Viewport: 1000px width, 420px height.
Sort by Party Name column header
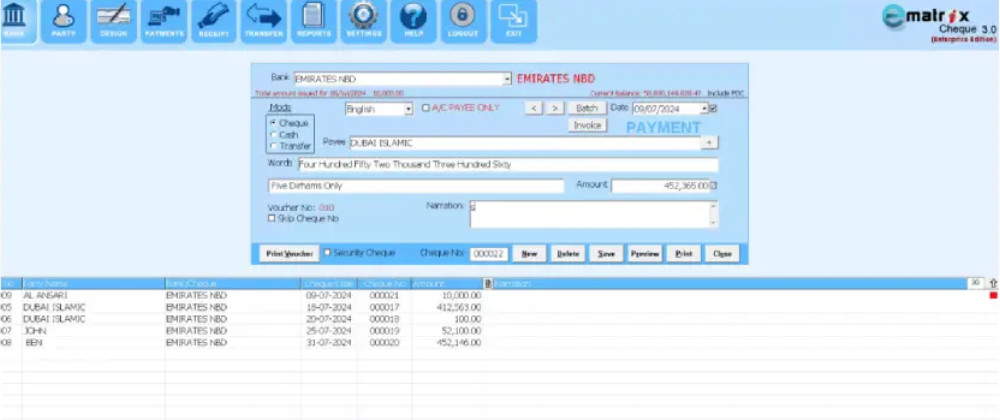(x=94, y=283)
